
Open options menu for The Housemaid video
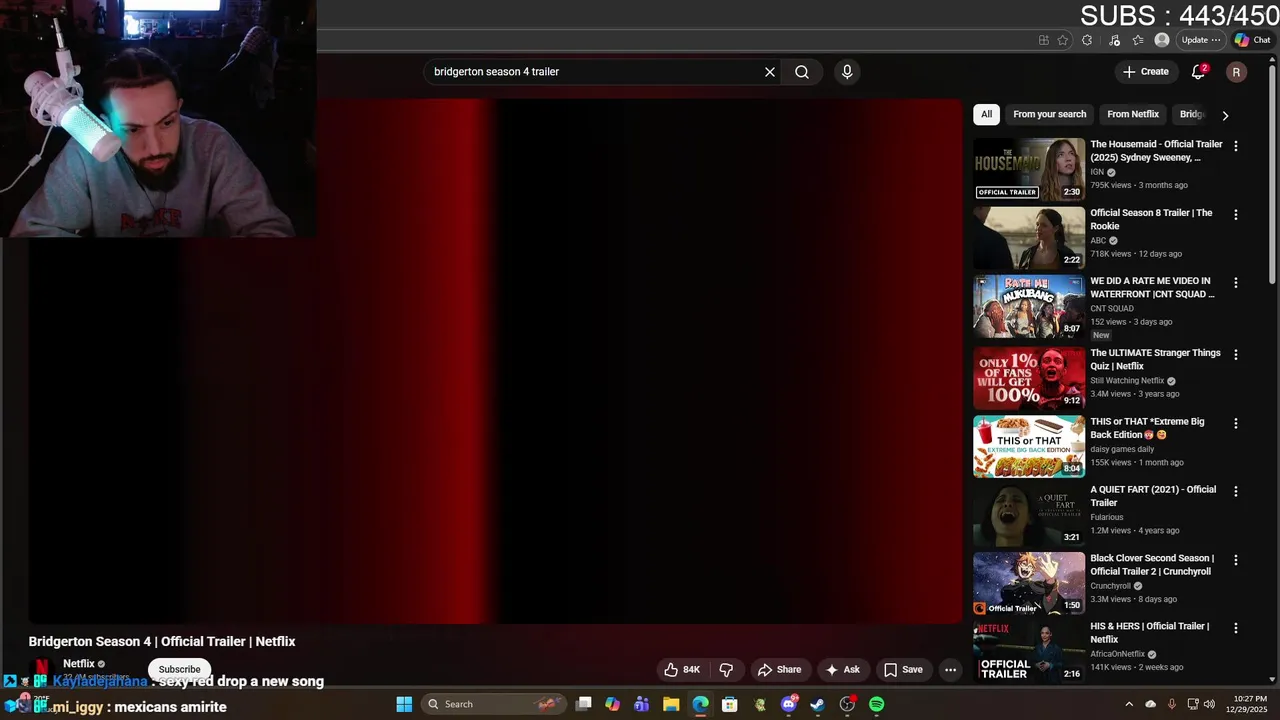pyautogui.click(x=1236, y=146)
